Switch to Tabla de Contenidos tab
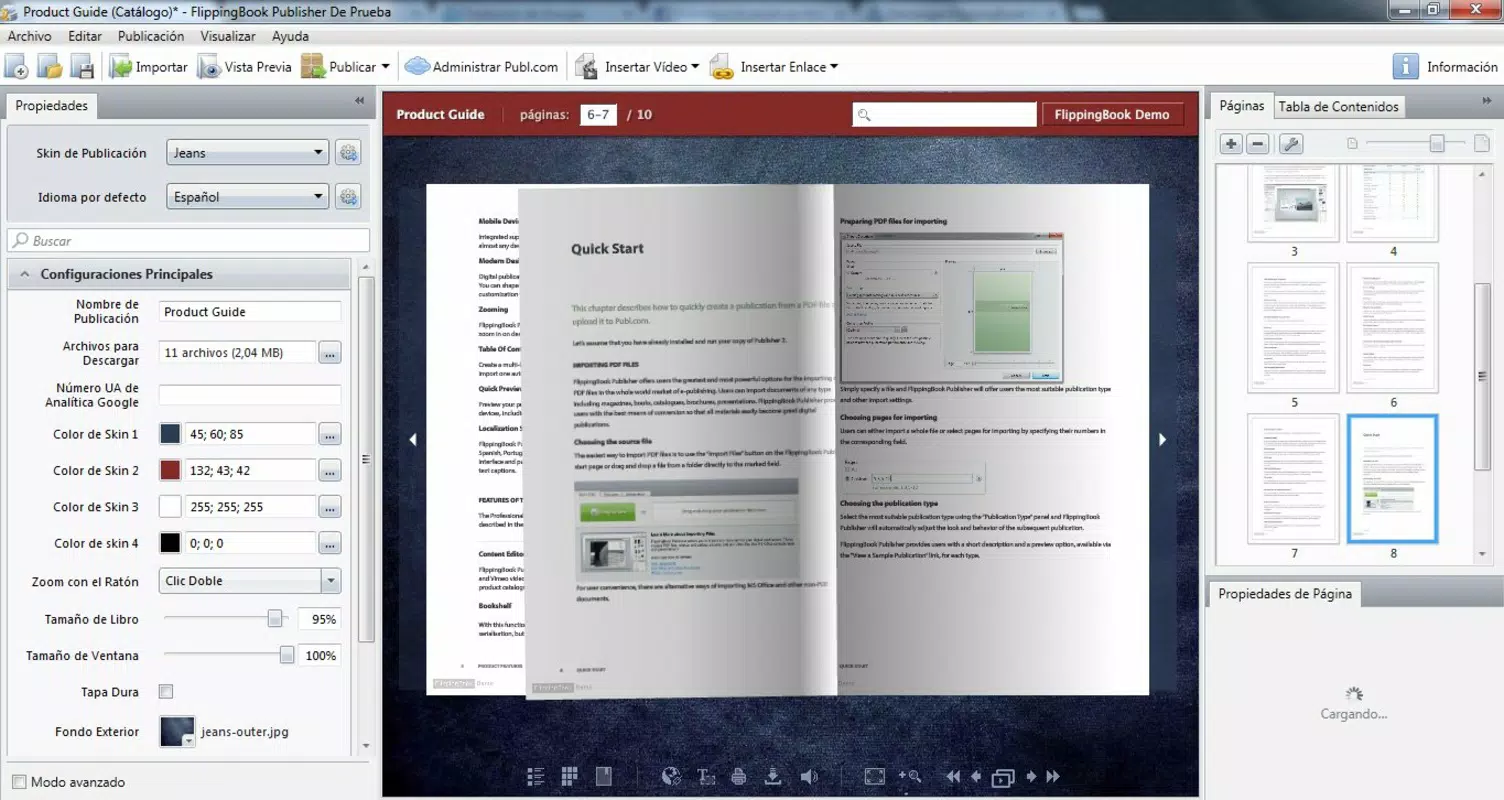 1338,107
